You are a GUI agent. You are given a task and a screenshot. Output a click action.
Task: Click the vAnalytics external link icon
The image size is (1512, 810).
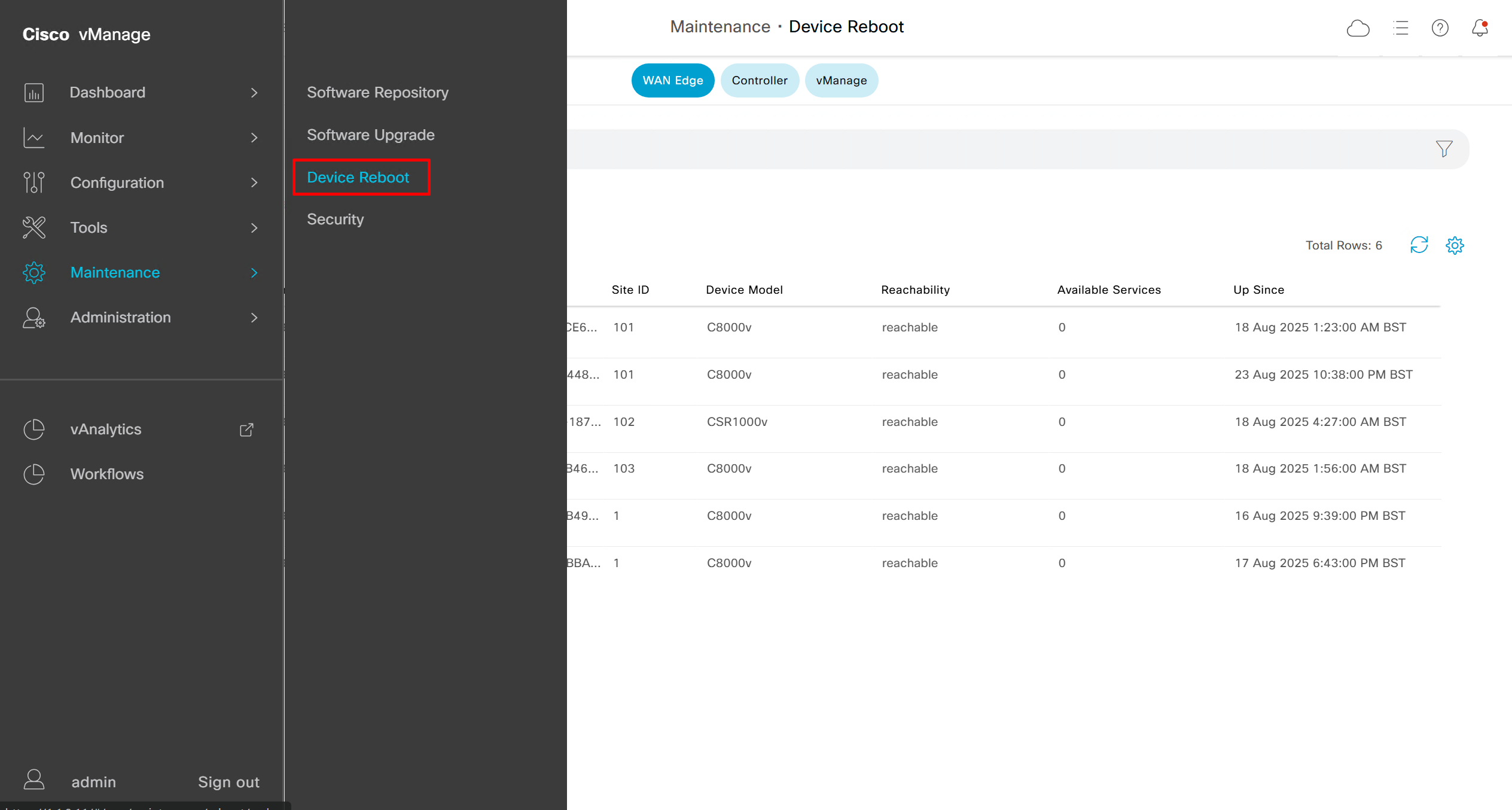pos(246,430)
